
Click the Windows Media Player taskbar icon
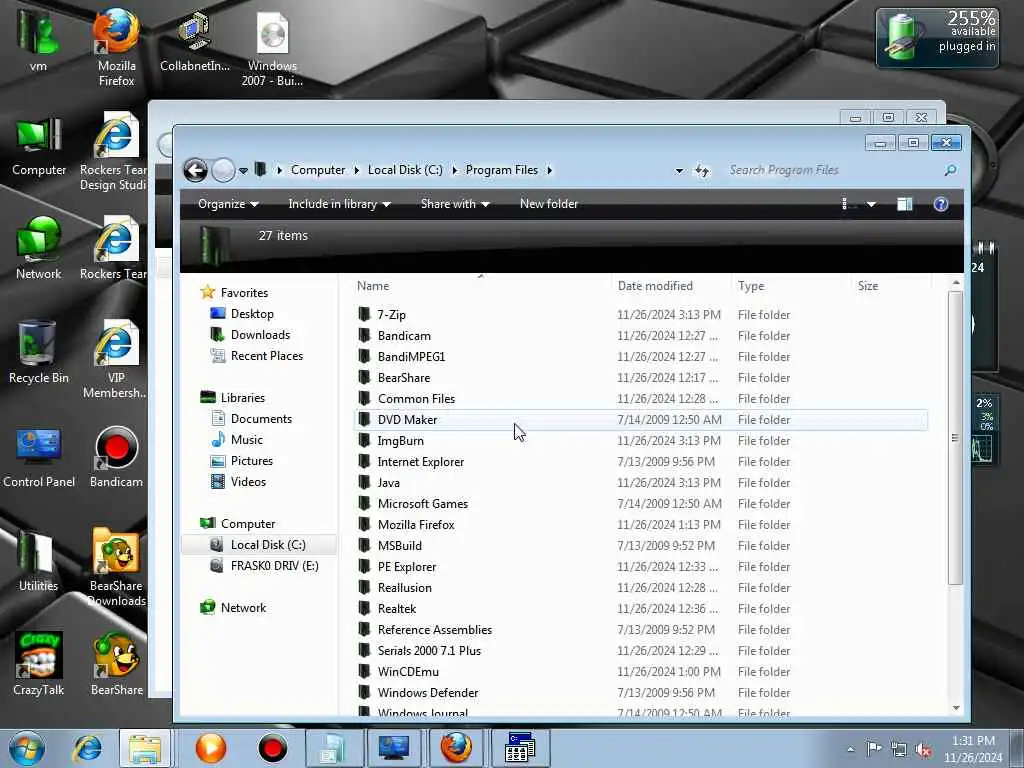[211, 748]
